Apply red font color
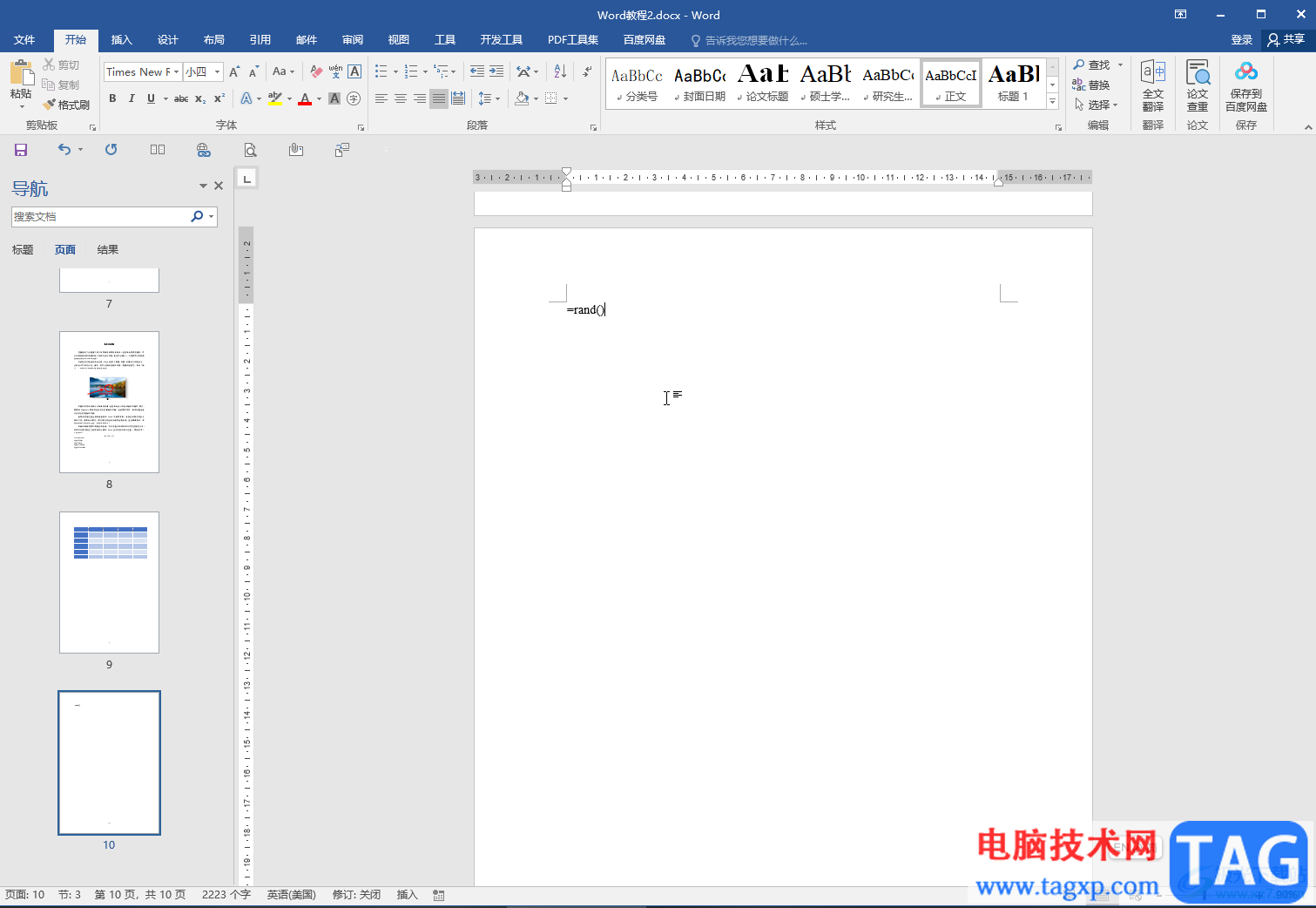 point(305,98)
